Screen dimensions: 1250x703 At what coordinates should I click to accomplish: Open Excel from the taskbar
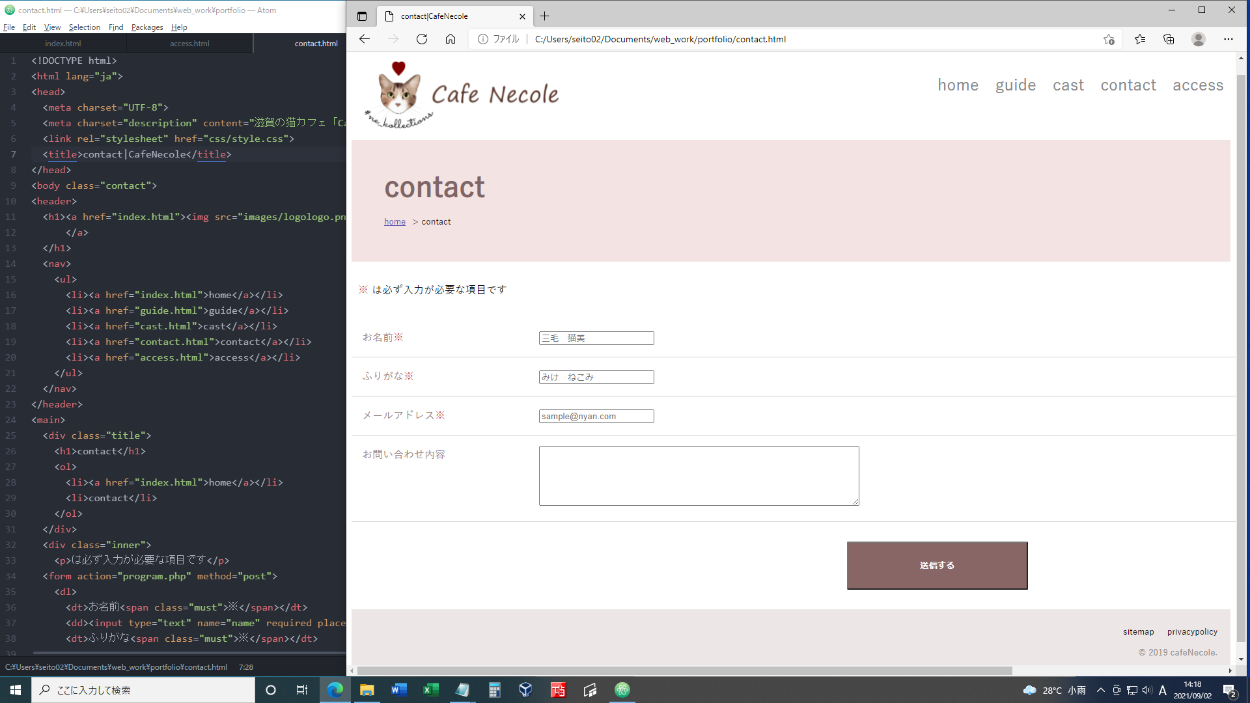(x=431, y=690)
